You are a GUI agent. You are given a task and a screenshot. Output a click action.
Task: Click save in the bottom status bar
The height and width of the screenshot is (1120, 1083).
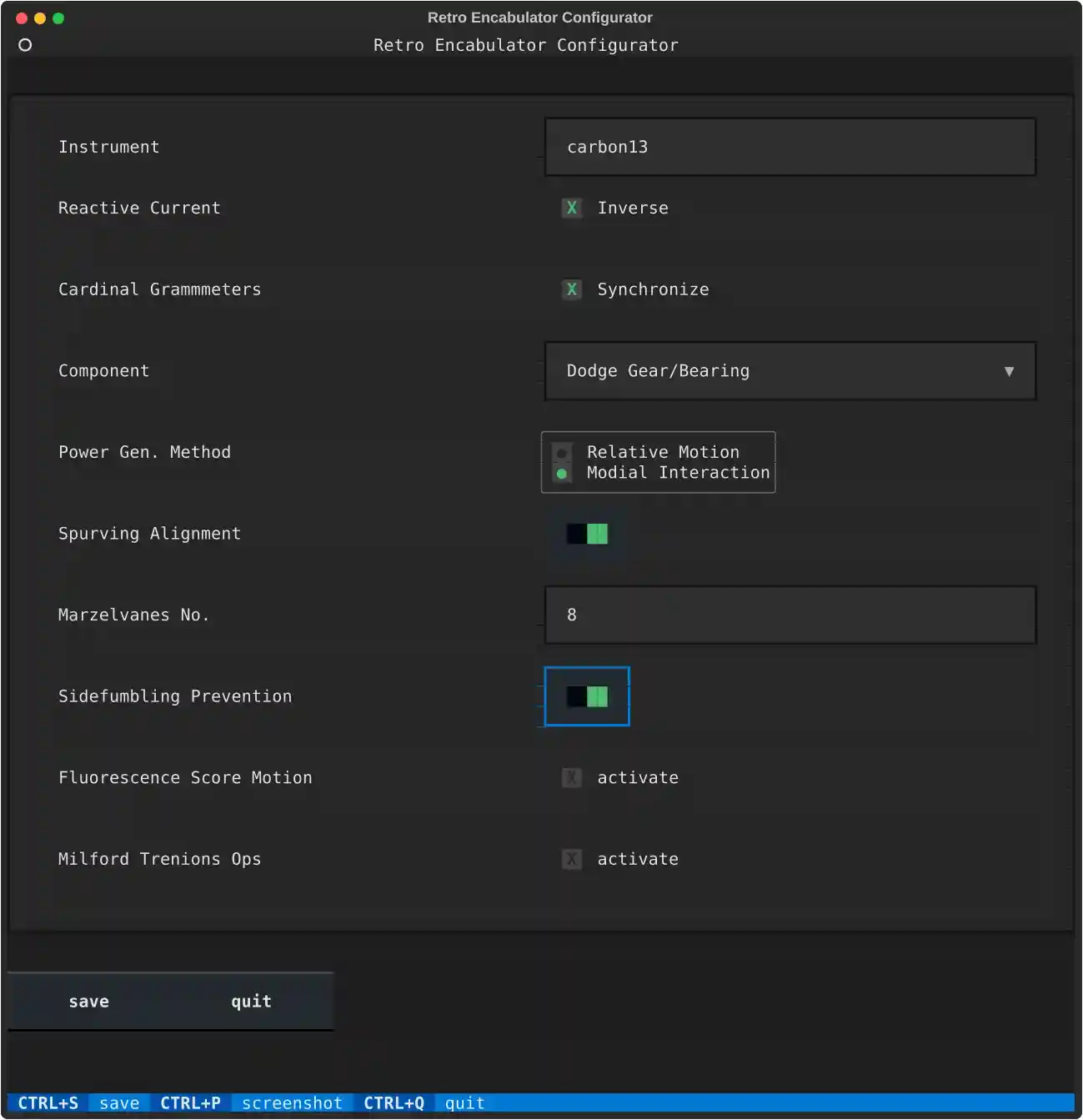click(x=118, y=1102)
